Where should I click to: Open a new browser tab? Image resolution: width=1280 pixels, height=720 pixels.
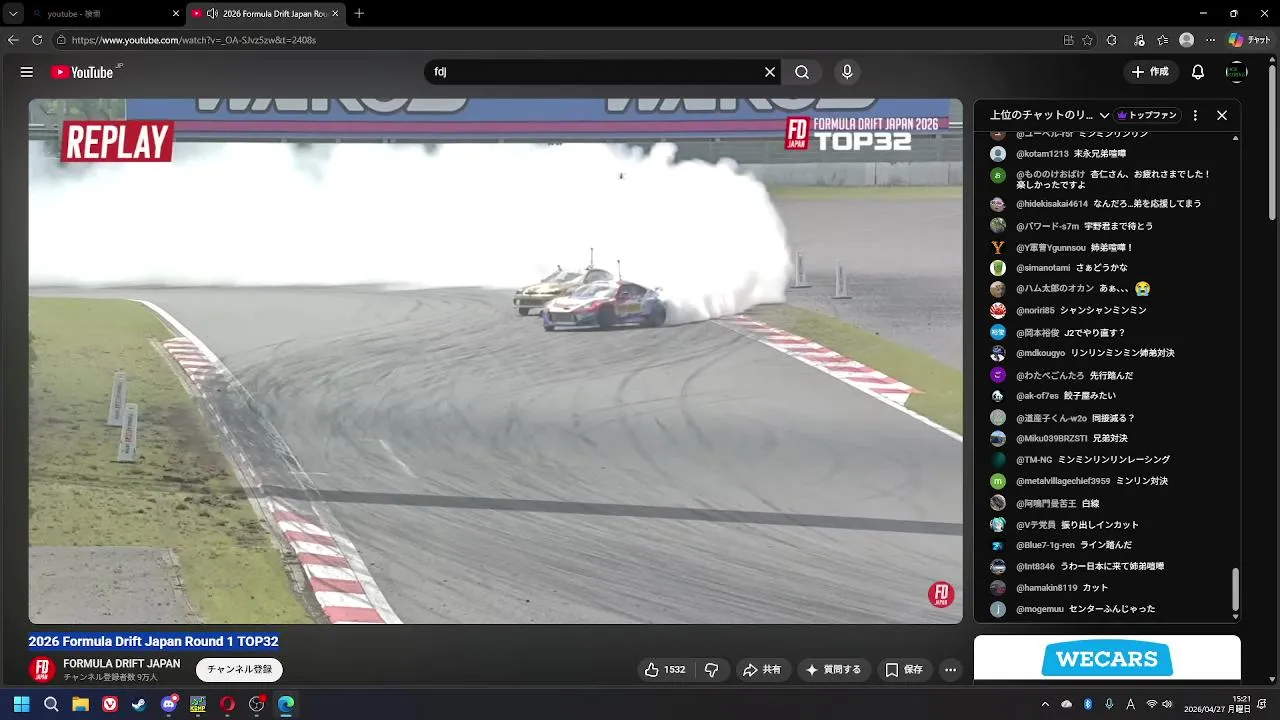tap(359, 13)
